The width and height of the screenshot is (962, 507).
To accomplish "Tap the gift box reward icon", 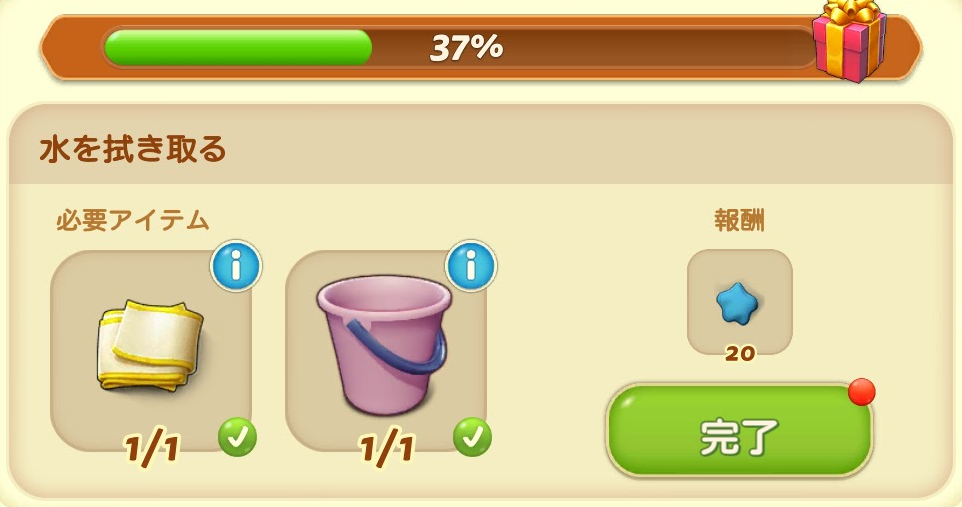I will coord(850,40).
